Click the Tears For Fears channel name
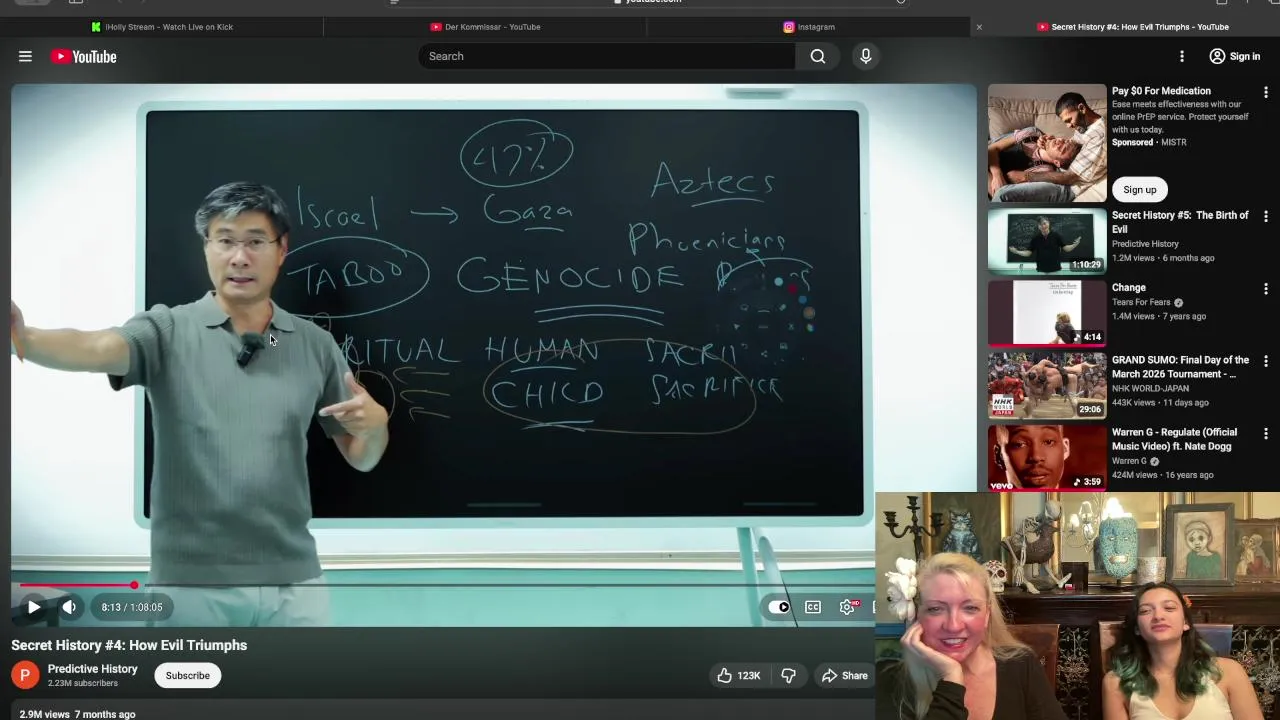Viewport: 1280px width, 720px height. pos(1141,302)
